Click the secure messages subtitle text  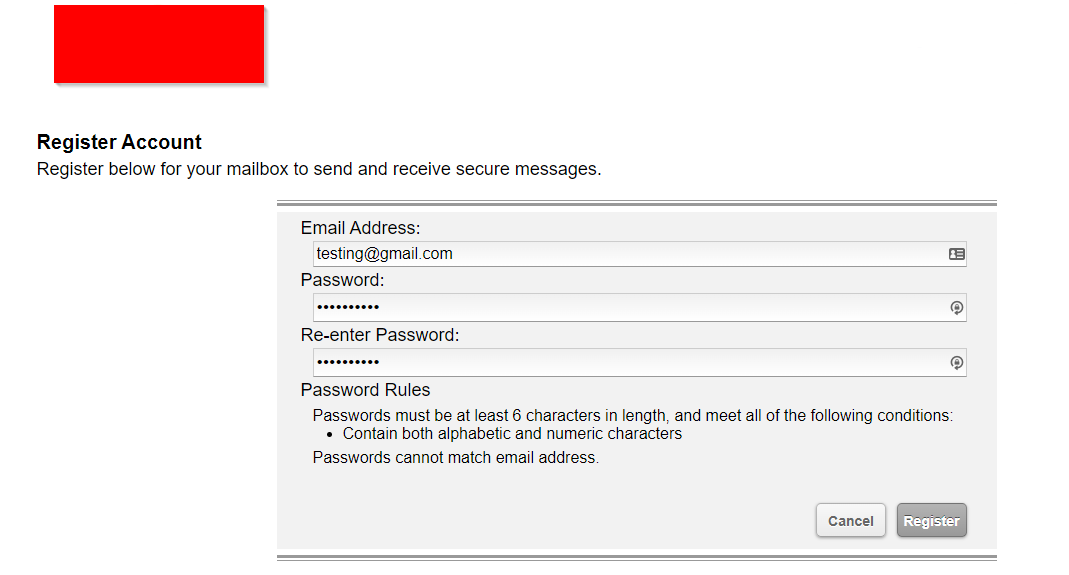click(x=319, y=169)
